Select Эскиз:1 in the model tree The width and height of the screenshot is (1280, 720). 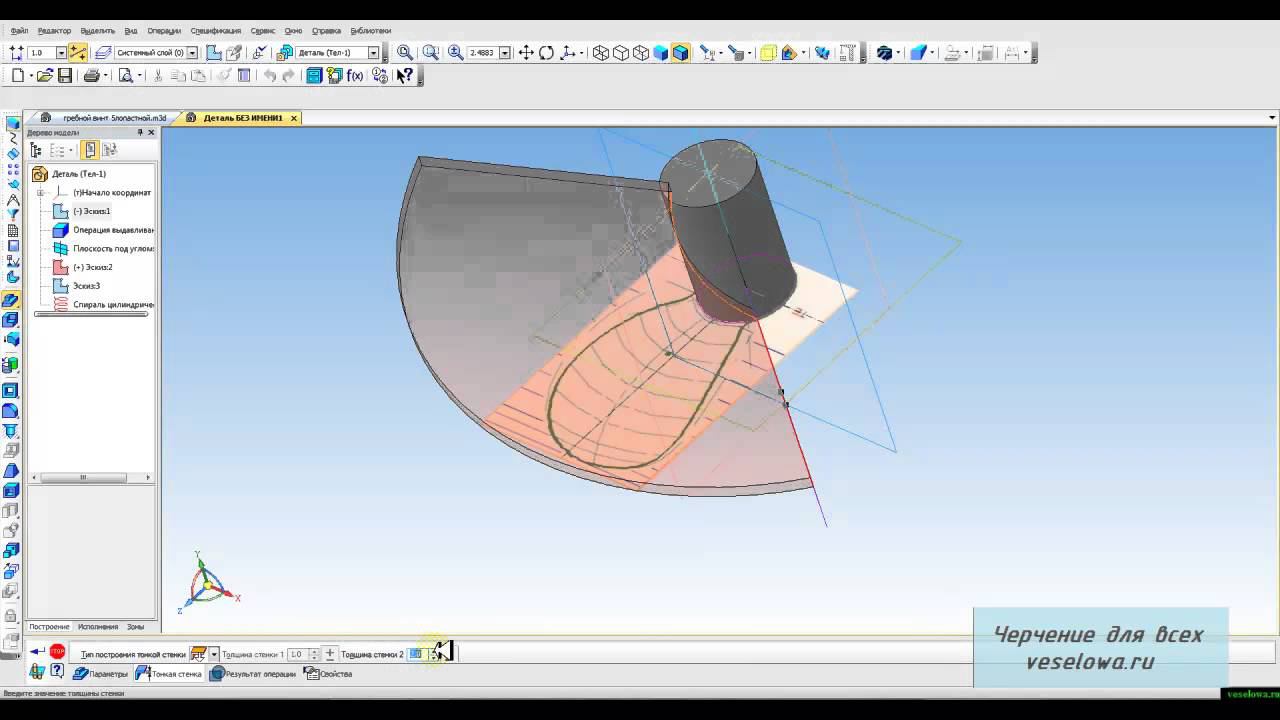pos(91,211)
